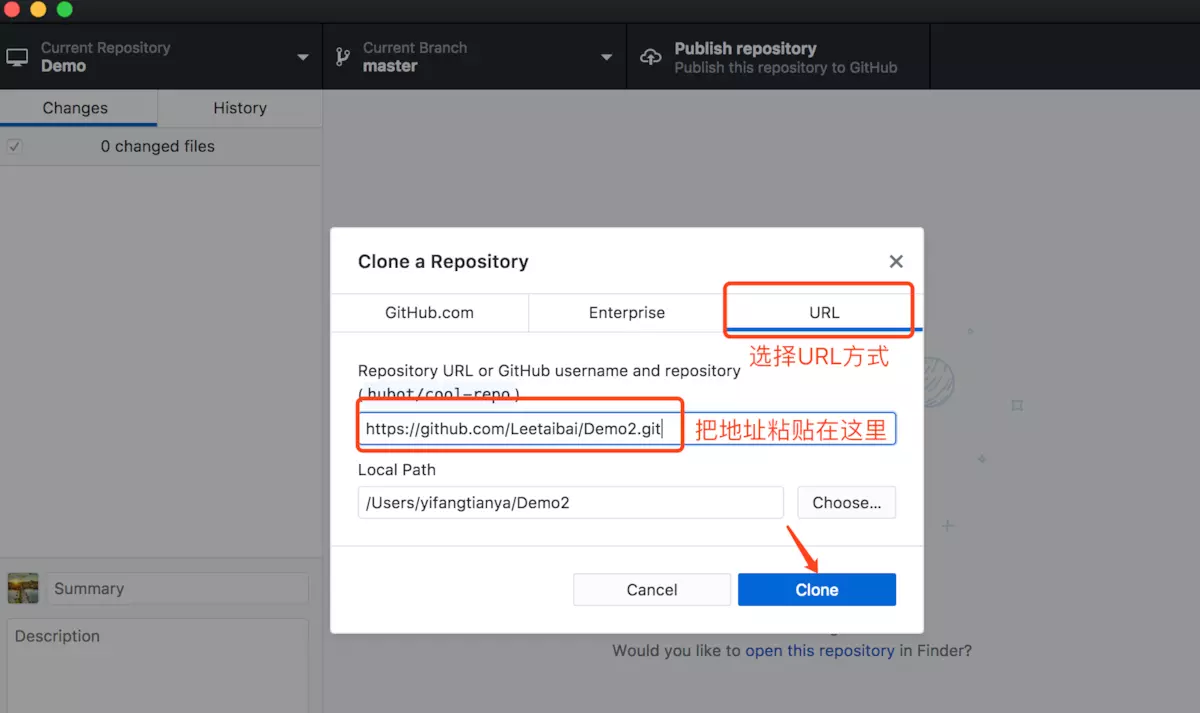This screenshot has height=713, width=1200.
Task: Click the Cancel button
Action: click(x=652, y=590)
